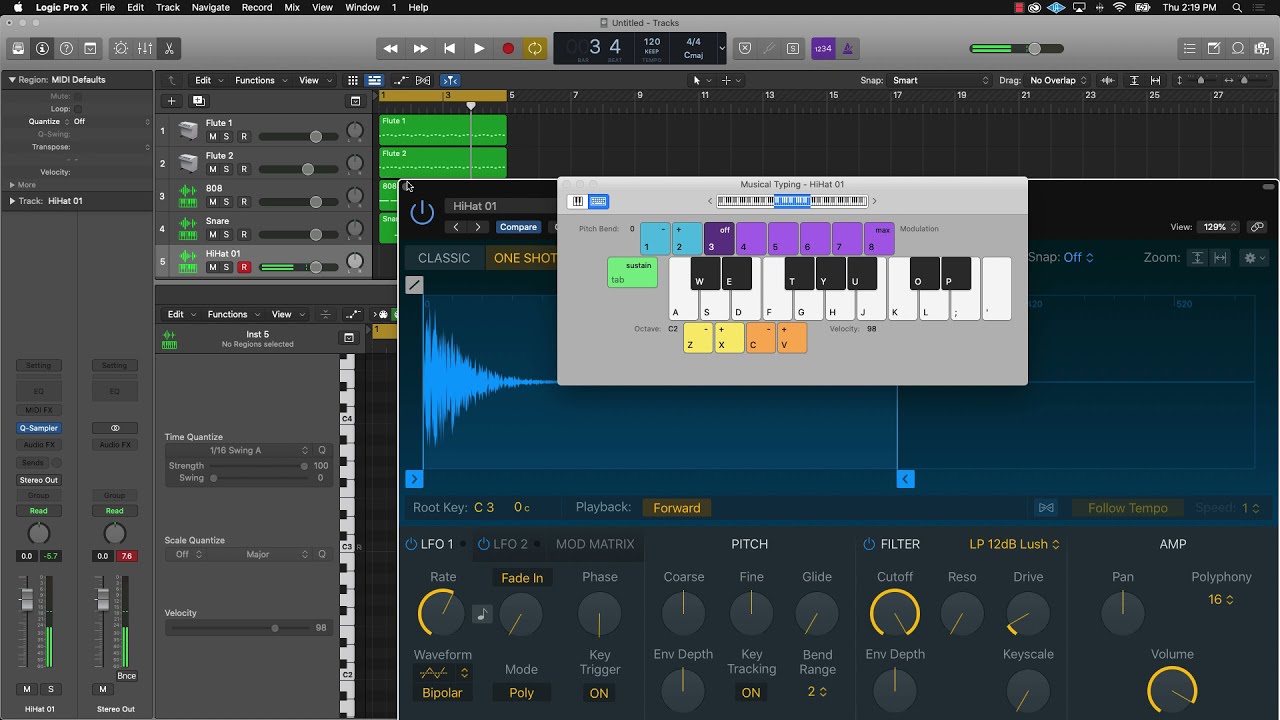Click the Root Key C 3 field
The width and height of the screenshot is (1280, 720).
coord(483,508)
